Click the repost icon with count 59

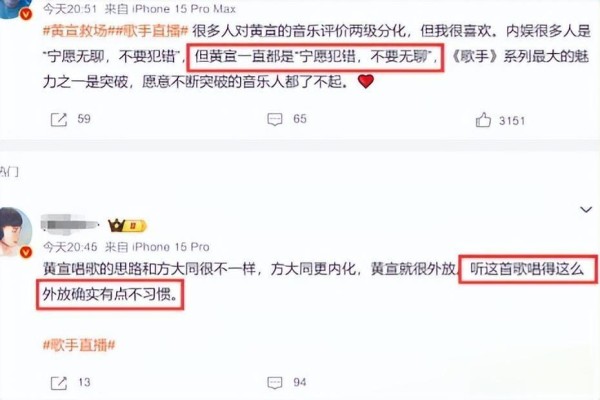tap(59, 119)
